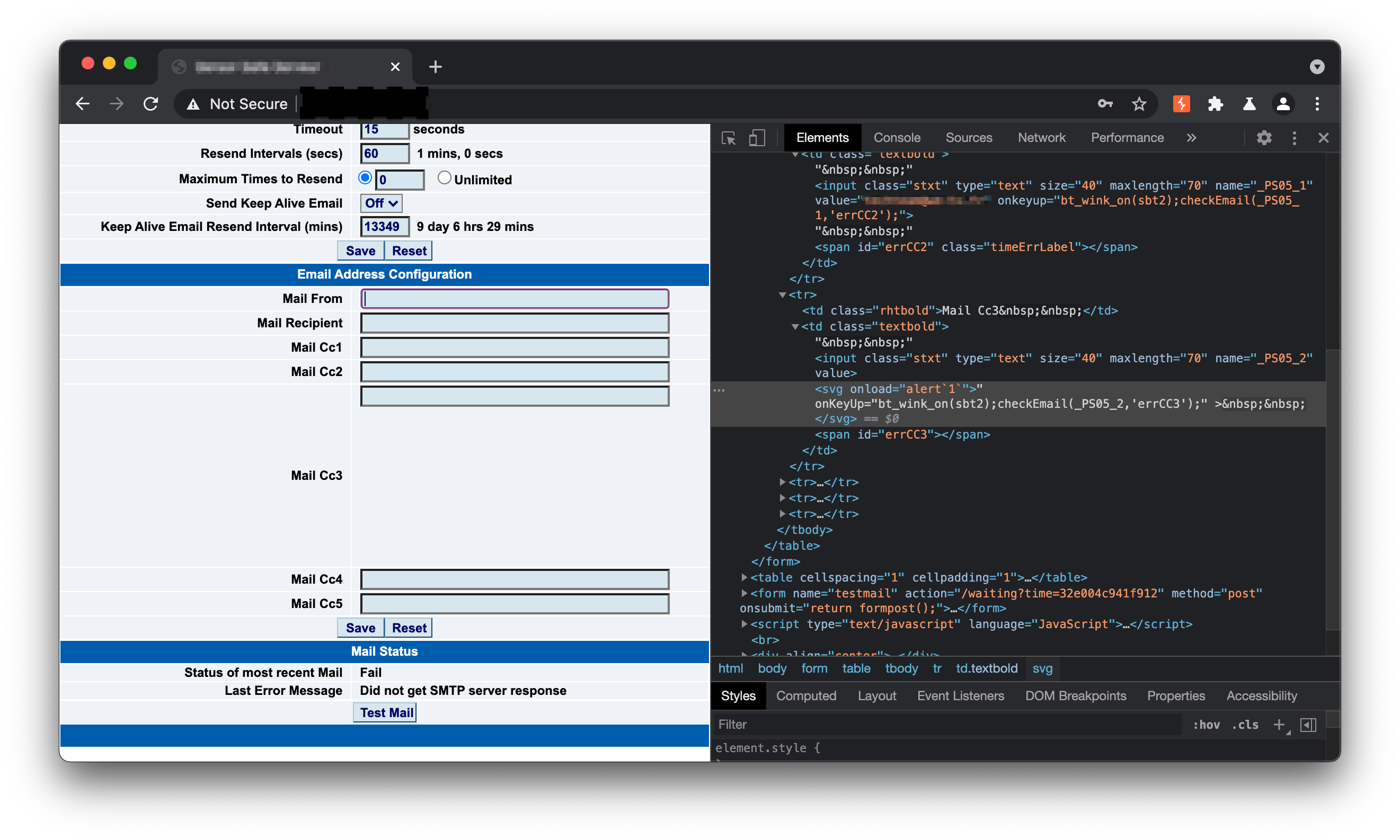Click the inspect element picker icon
This screenshot has height=840, width=1400.
[728, 138]
